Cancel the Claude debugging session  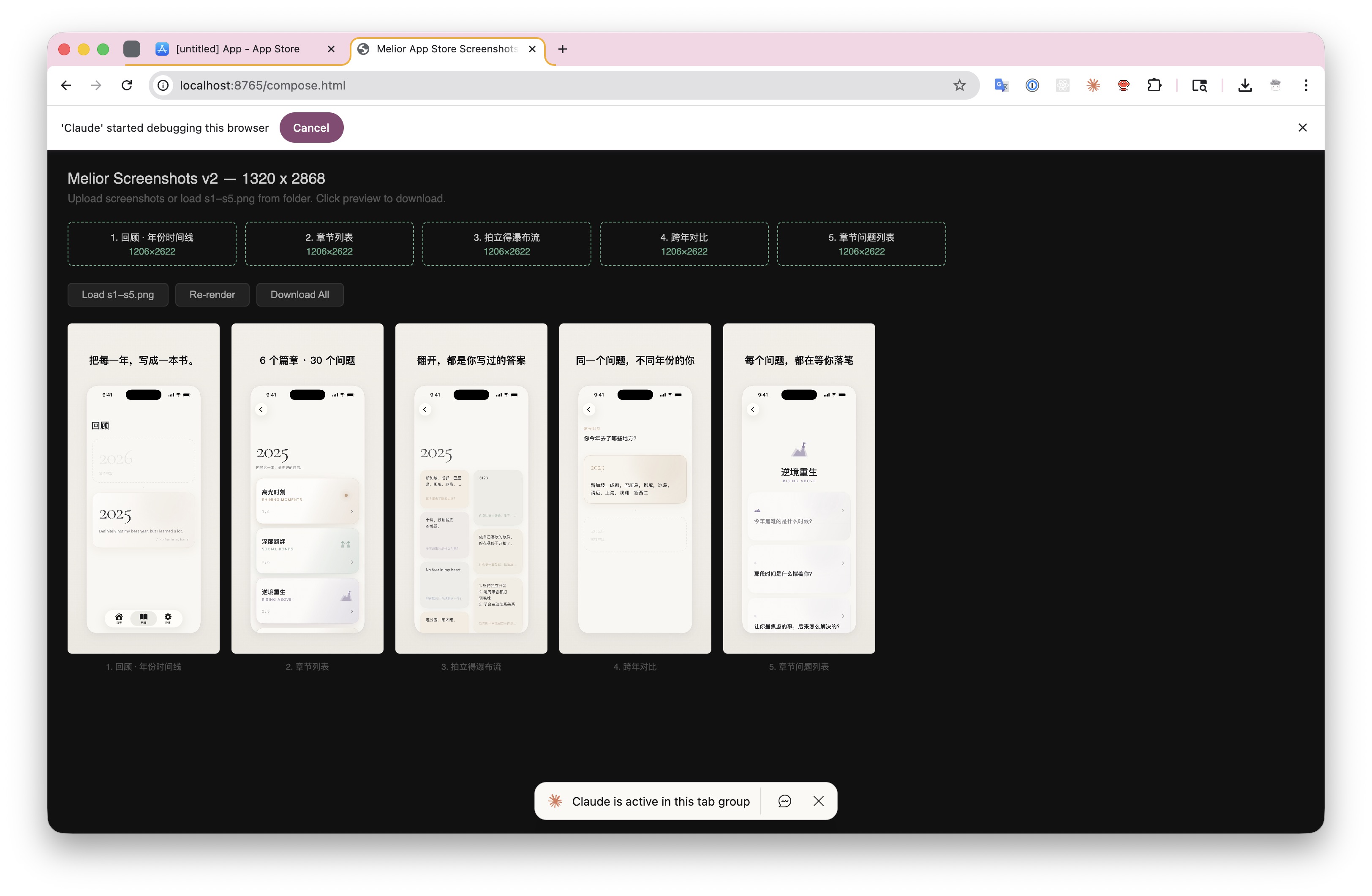[311, 128]
